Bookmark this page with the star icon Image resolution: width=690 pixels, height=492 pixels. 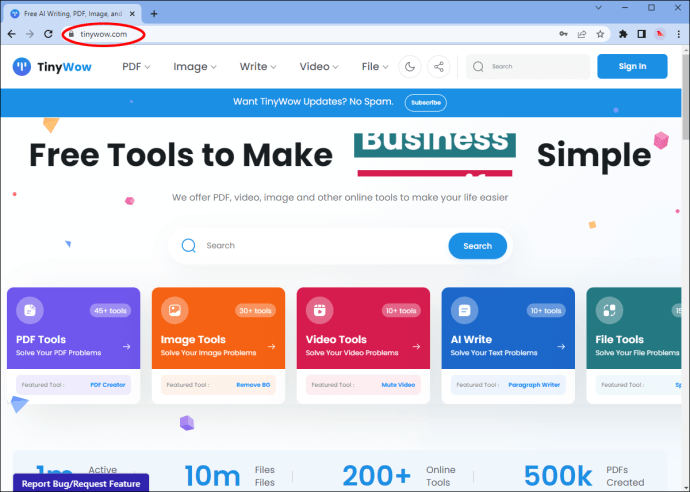pos(600,34)
